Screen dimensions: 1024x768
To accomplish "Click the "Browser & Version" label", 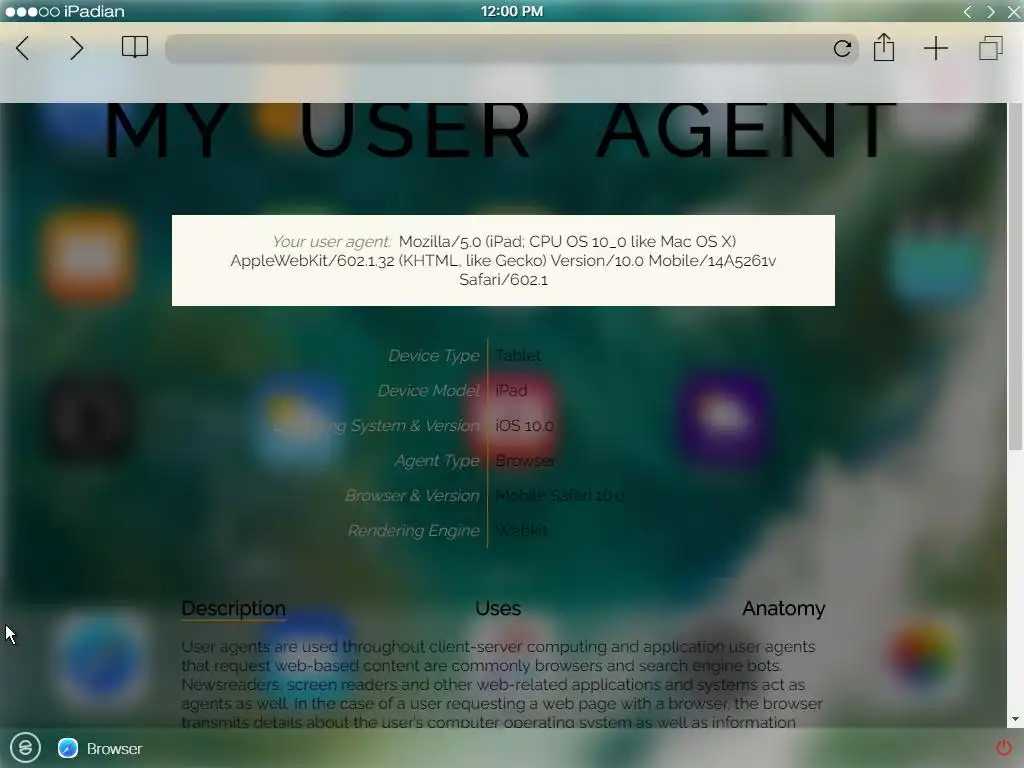I will click(x=412, y=496).
